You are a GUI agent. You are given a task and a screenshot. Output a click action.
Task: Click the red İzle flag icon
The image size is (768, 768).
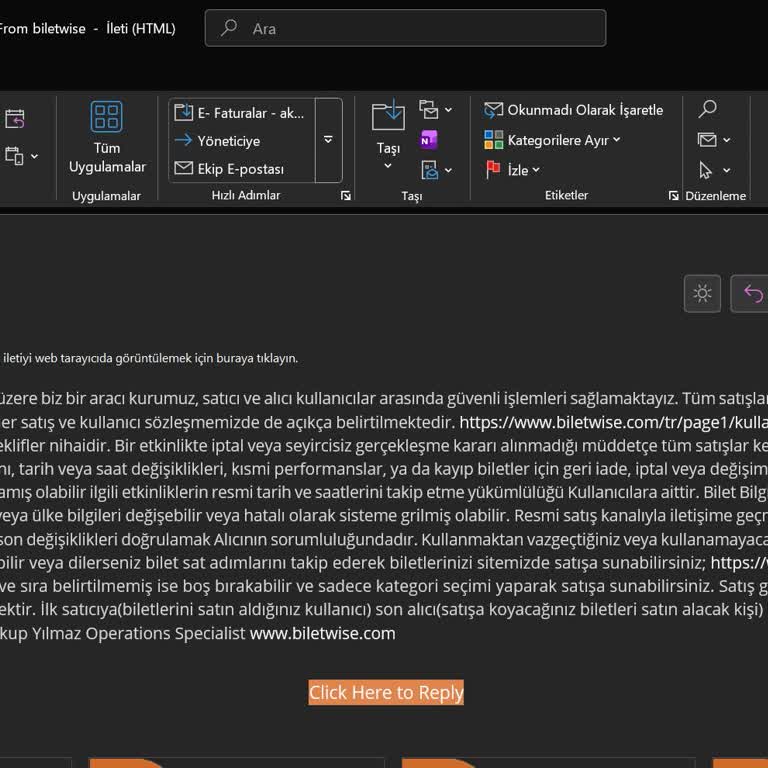coord(493,170)
